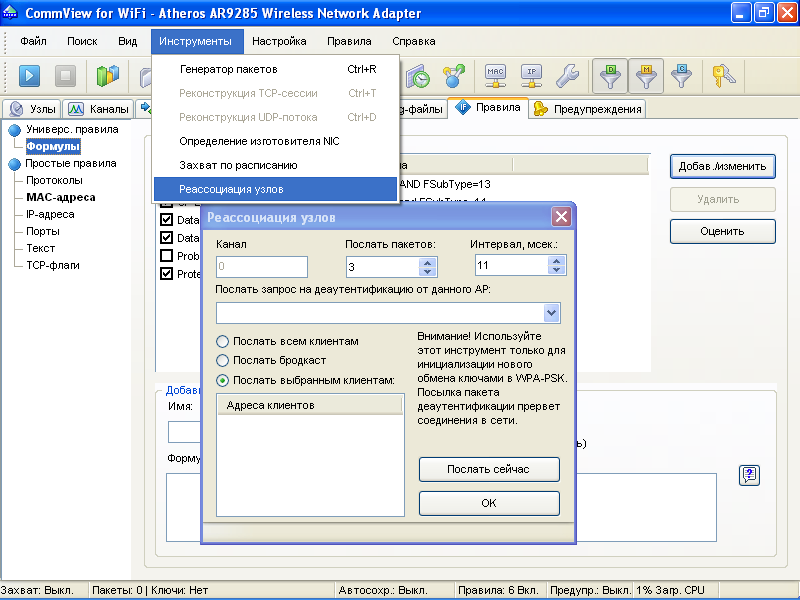Viewport: 800px width, 600px height.
Task: Select Захват по расписанию menu entry
Action: tap(276, 165)
